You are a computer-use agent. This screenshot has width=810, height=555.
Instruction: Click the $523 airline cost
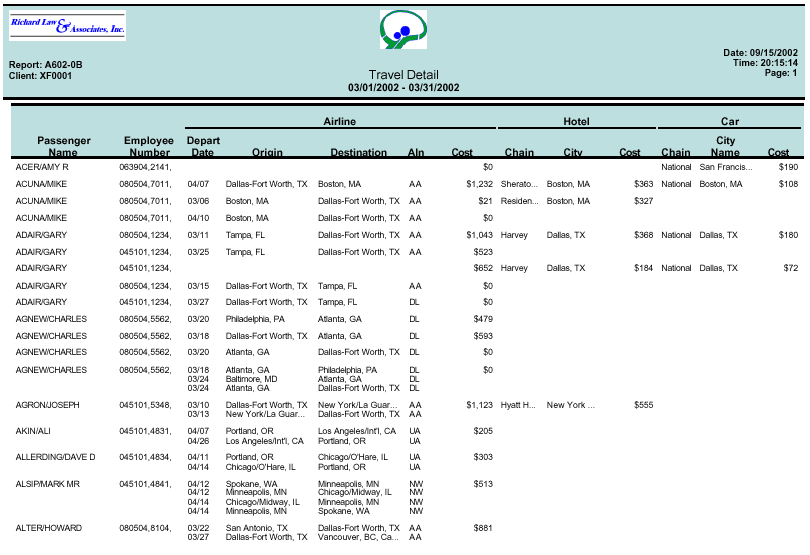coord(483,252)
